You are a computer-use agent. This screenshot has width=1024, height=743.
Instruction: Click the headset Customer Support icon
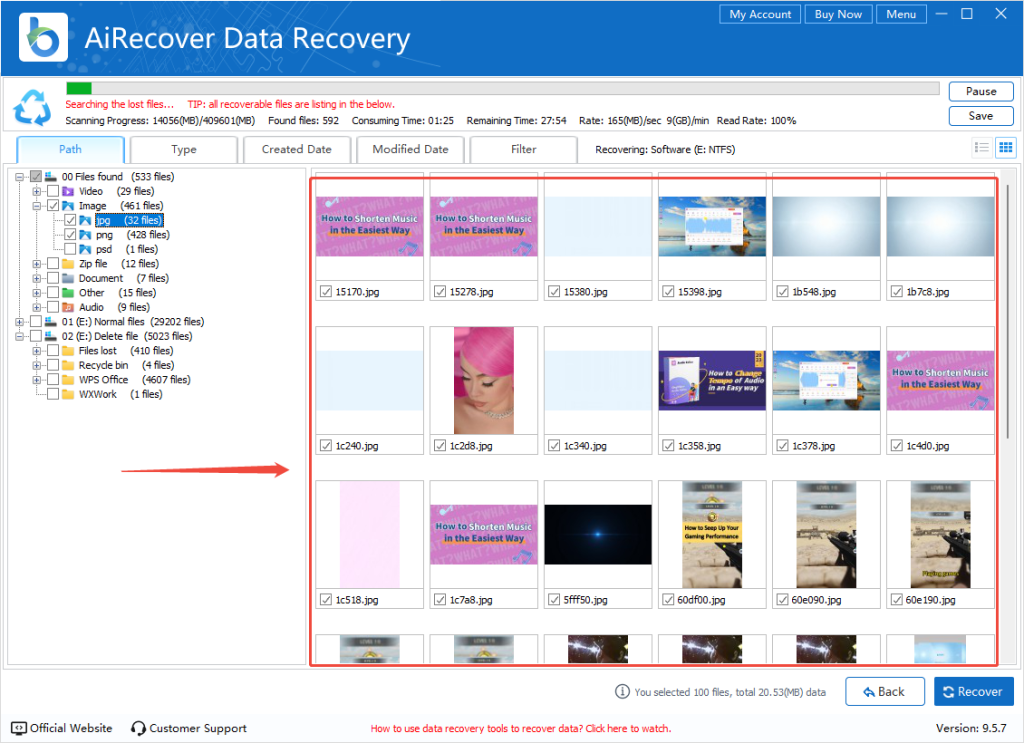pos(139,728)
